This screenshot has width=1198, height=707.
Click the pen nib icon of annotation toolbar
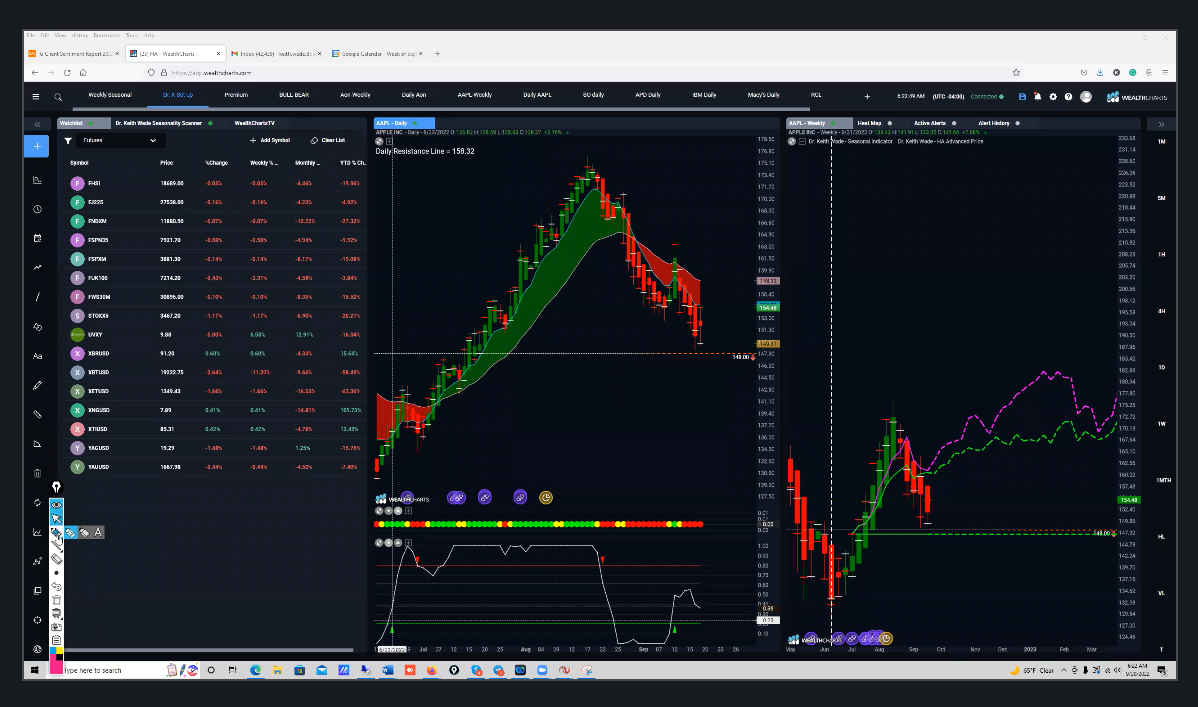[57, 487]
